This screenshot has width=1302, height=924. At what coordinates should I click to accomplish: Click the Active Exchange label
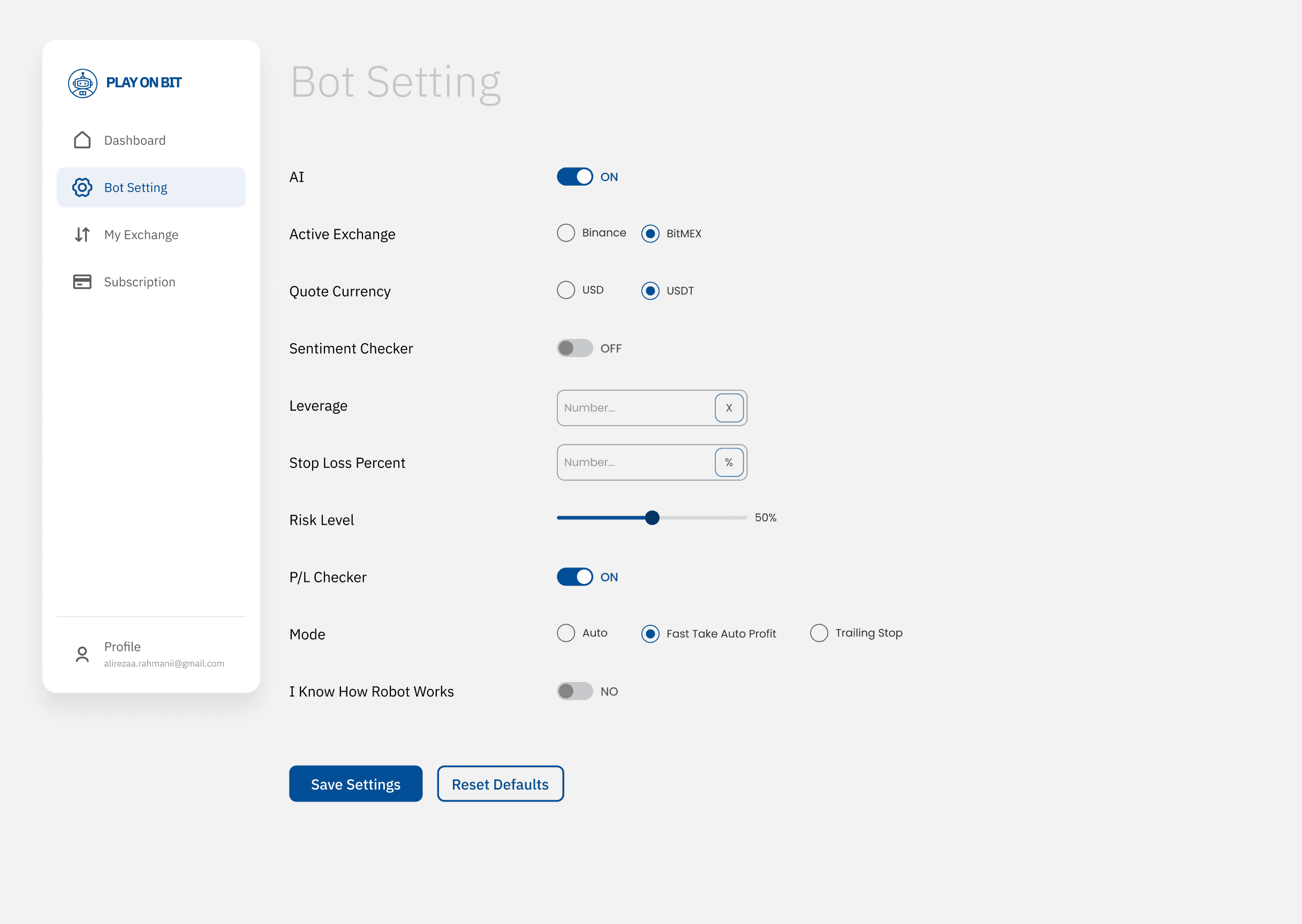pyautogui.click(x=342, y=234)
